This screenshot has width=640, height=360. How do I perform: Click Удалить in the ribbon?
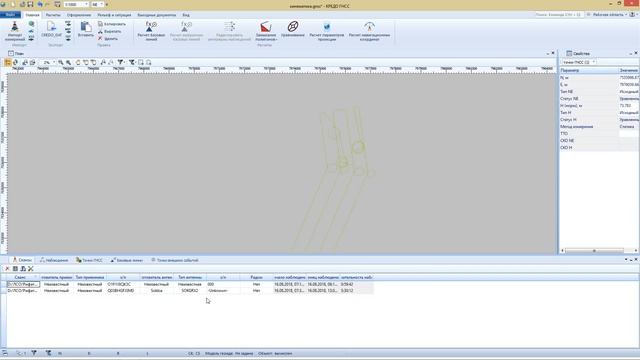[108, 38]
